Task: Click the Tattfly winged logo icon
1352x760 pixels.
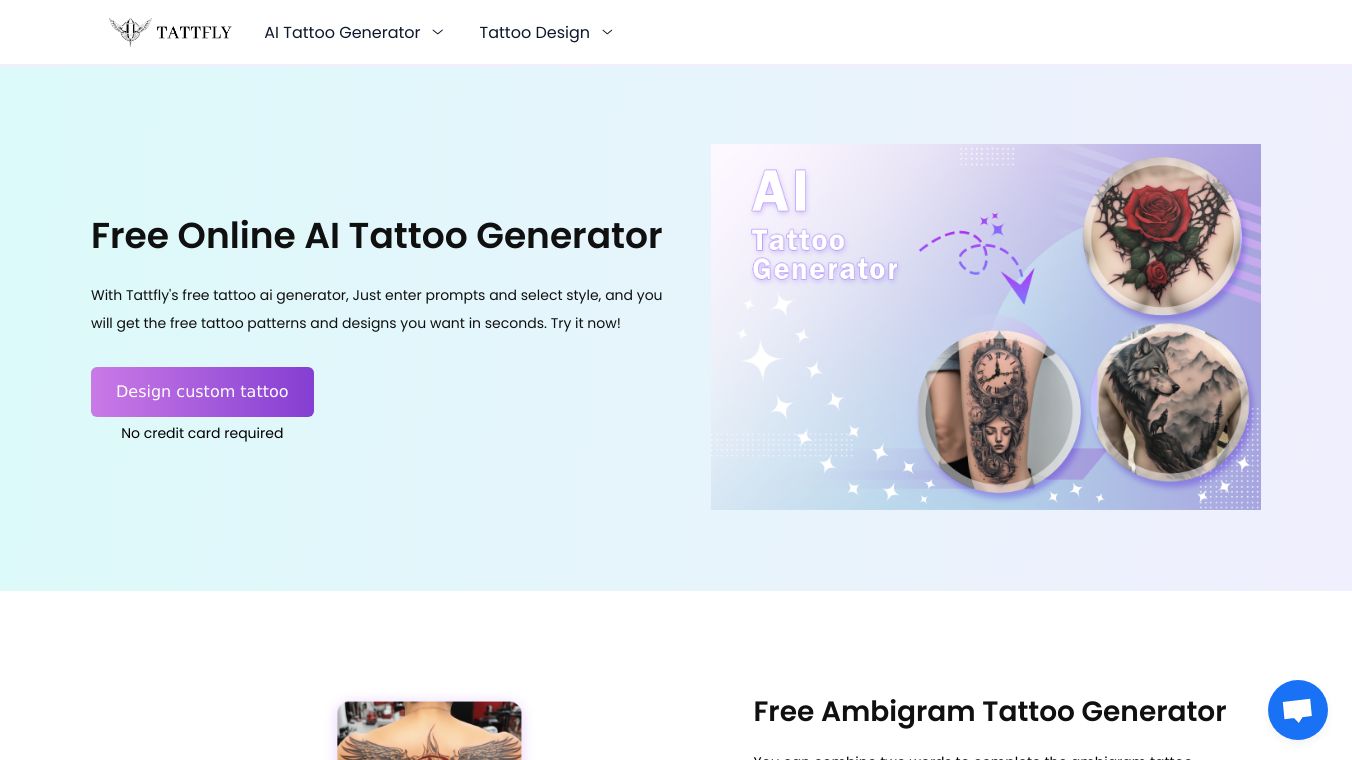Action: point(130,32)
